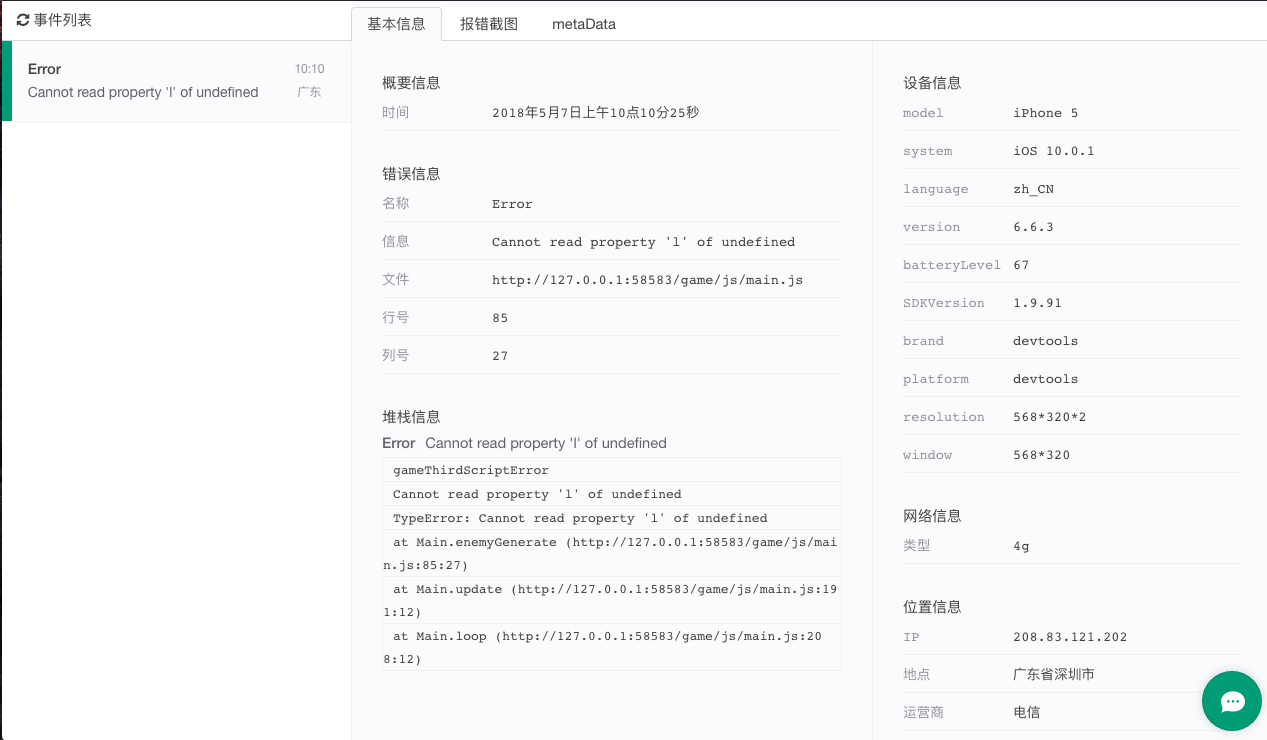Click the Main.update stack trace line

pos(611,600)
